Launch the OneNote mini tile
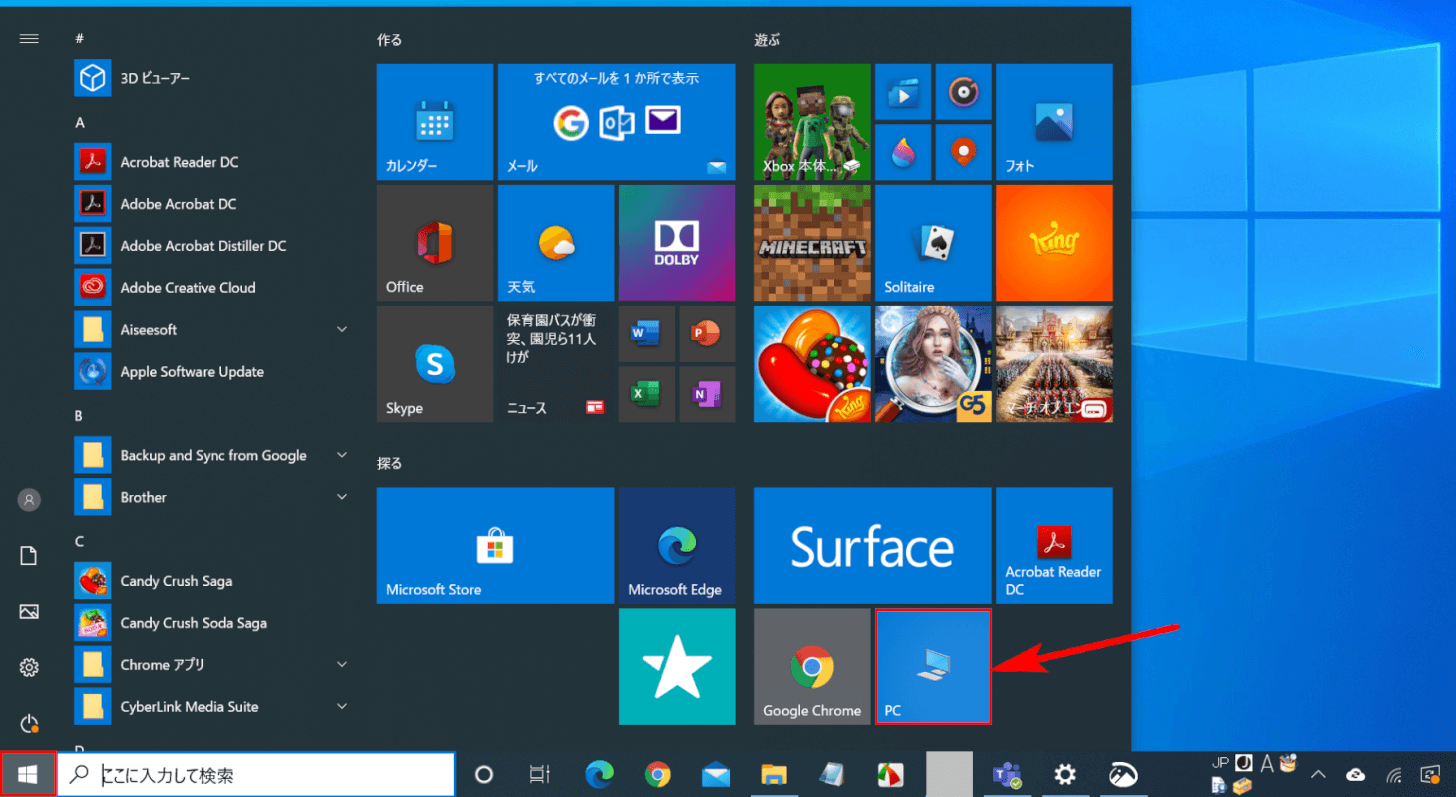Image resolution: width=1456 pixels, height=797 pixels. click(x=707, y=394)
